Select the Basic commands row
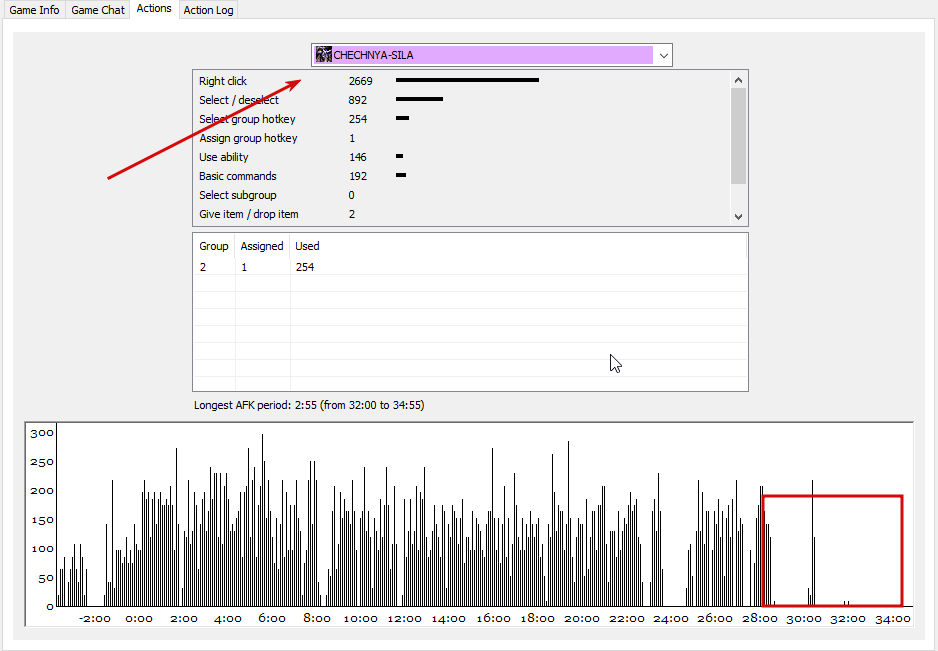The image size is (938, 651). coord(461,177)
